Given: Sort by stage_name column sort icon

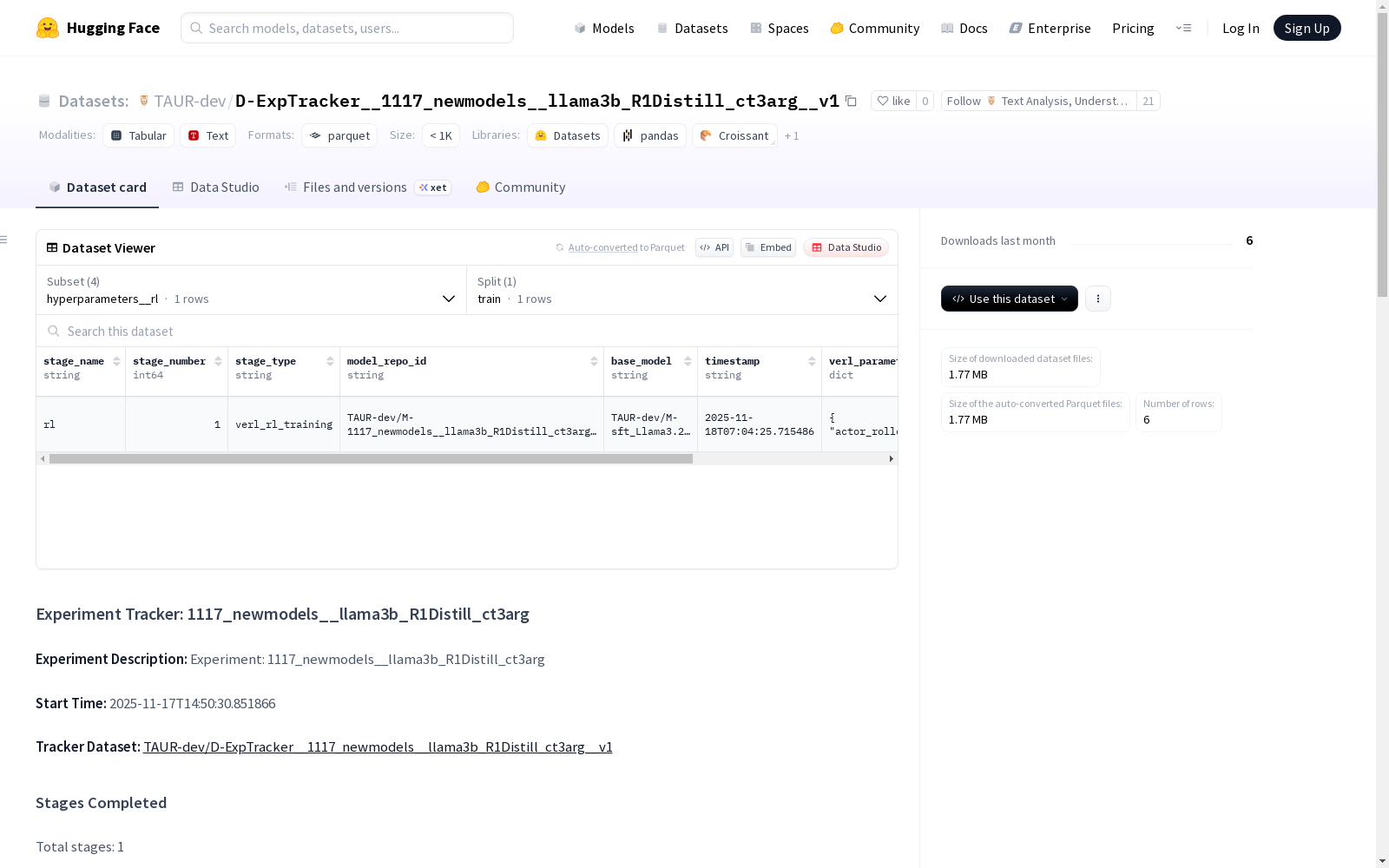Looking at the screenshot, I should (117, 361).
